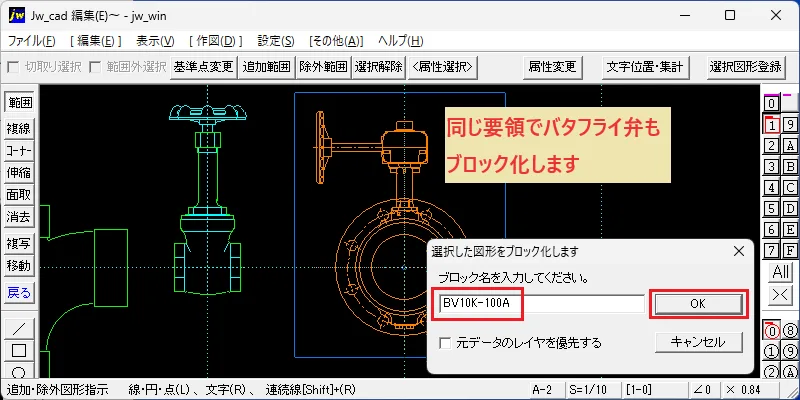Toggle layer F in the layer bar
The height and width of the screenshot is (400, 800).
pos(790,251)
